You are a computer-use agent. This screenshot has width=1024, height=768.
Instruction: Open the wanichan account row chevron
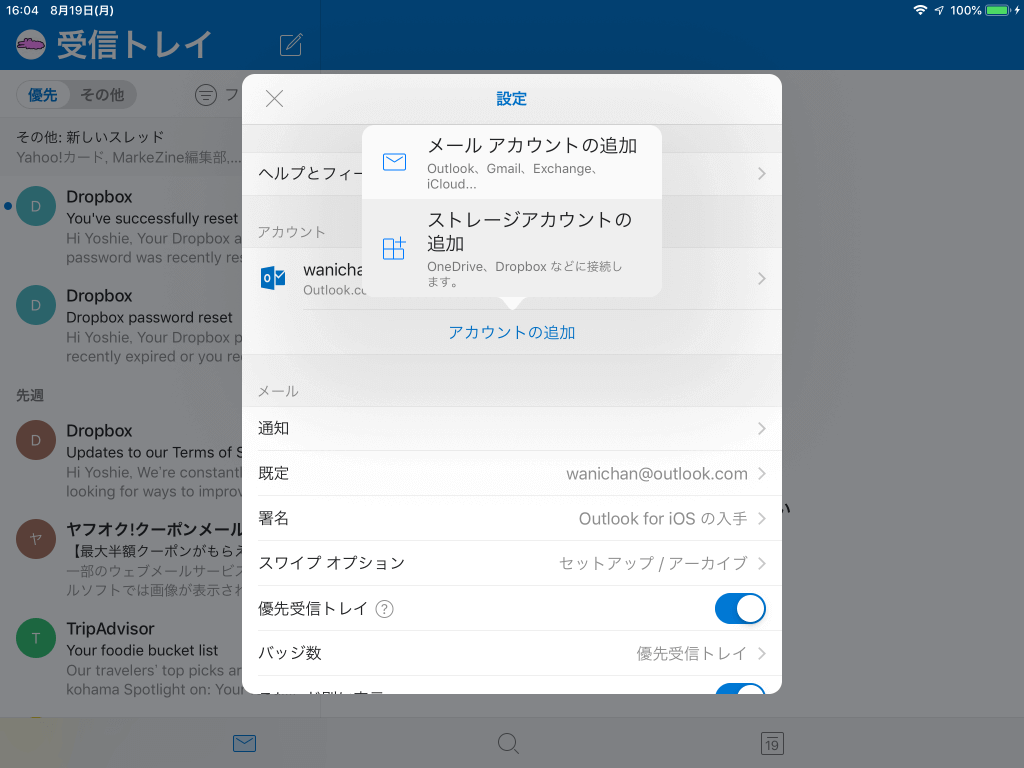coord(761,279)
